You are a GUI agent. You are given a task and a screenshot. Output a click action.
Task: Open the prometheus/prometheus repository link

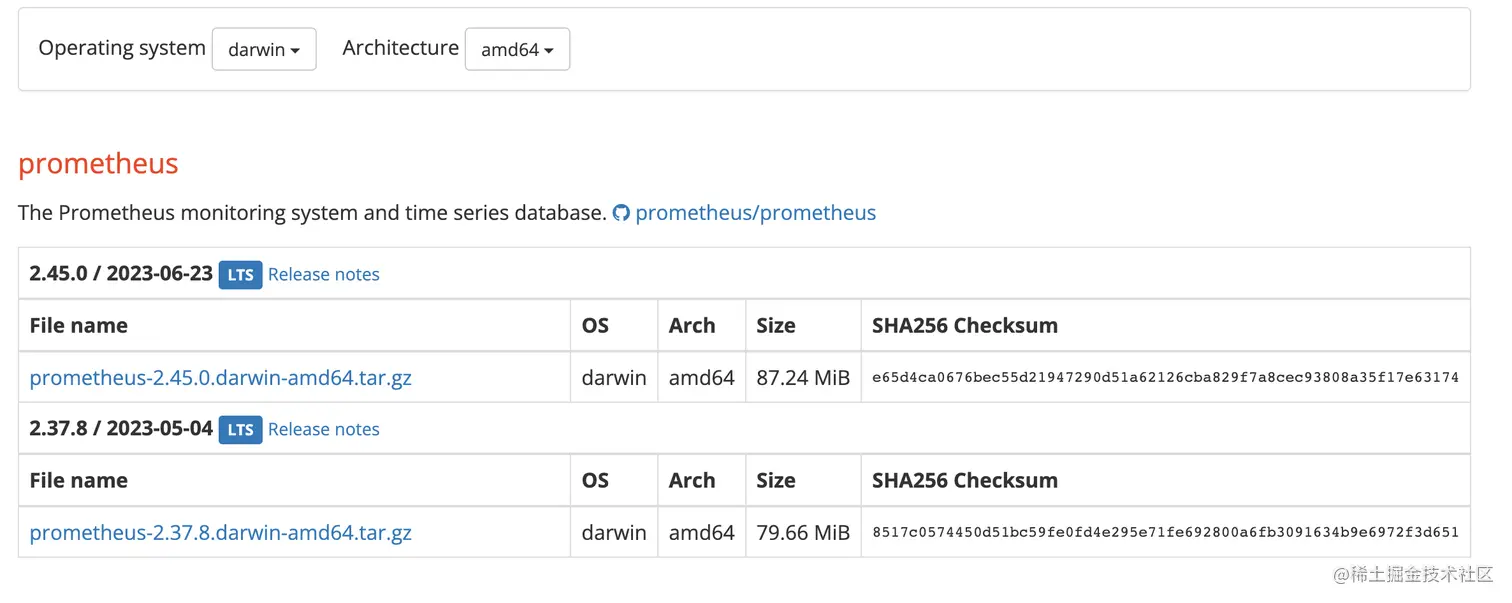coord(755,213)
